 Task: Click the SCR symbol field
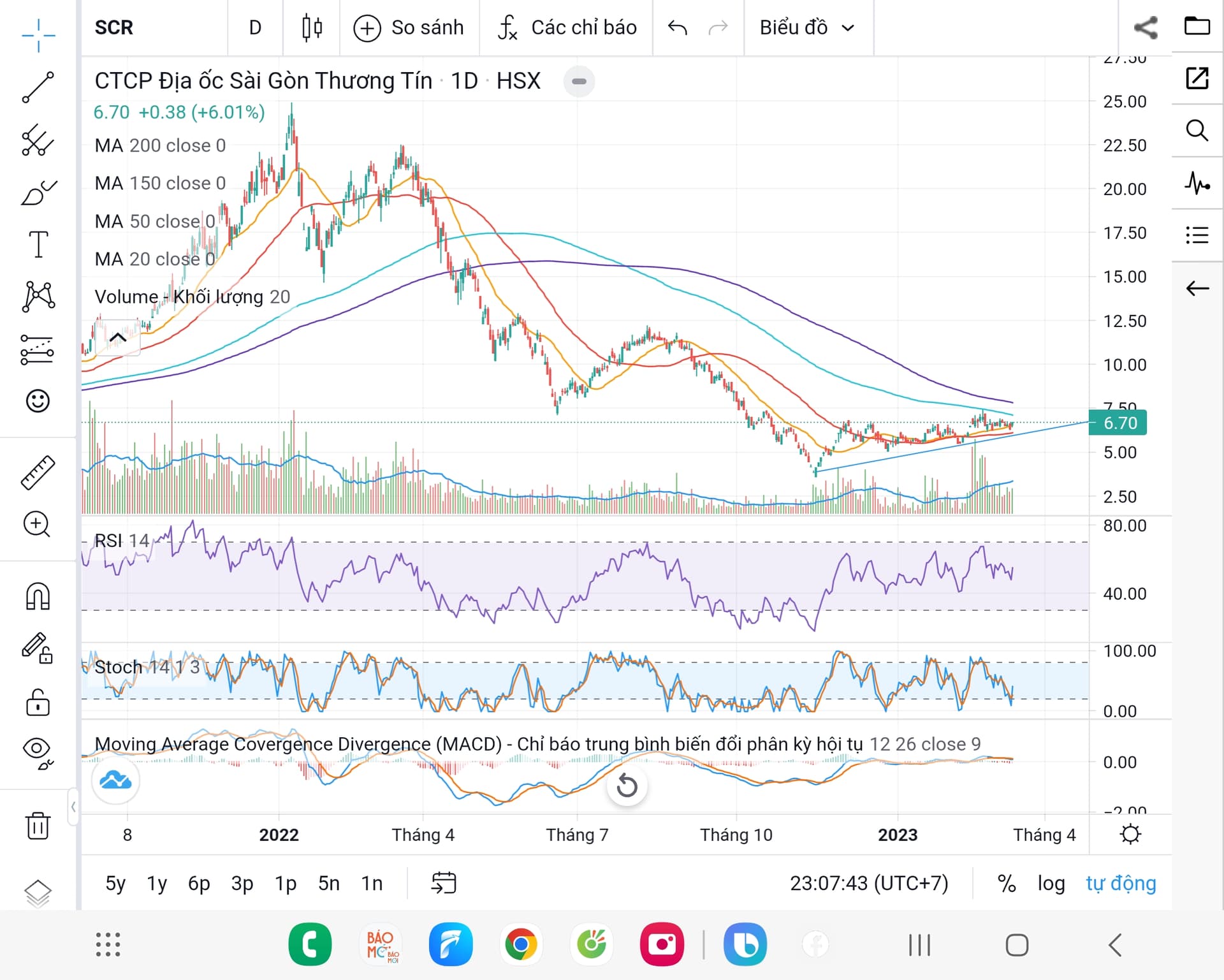pos(115,27)
